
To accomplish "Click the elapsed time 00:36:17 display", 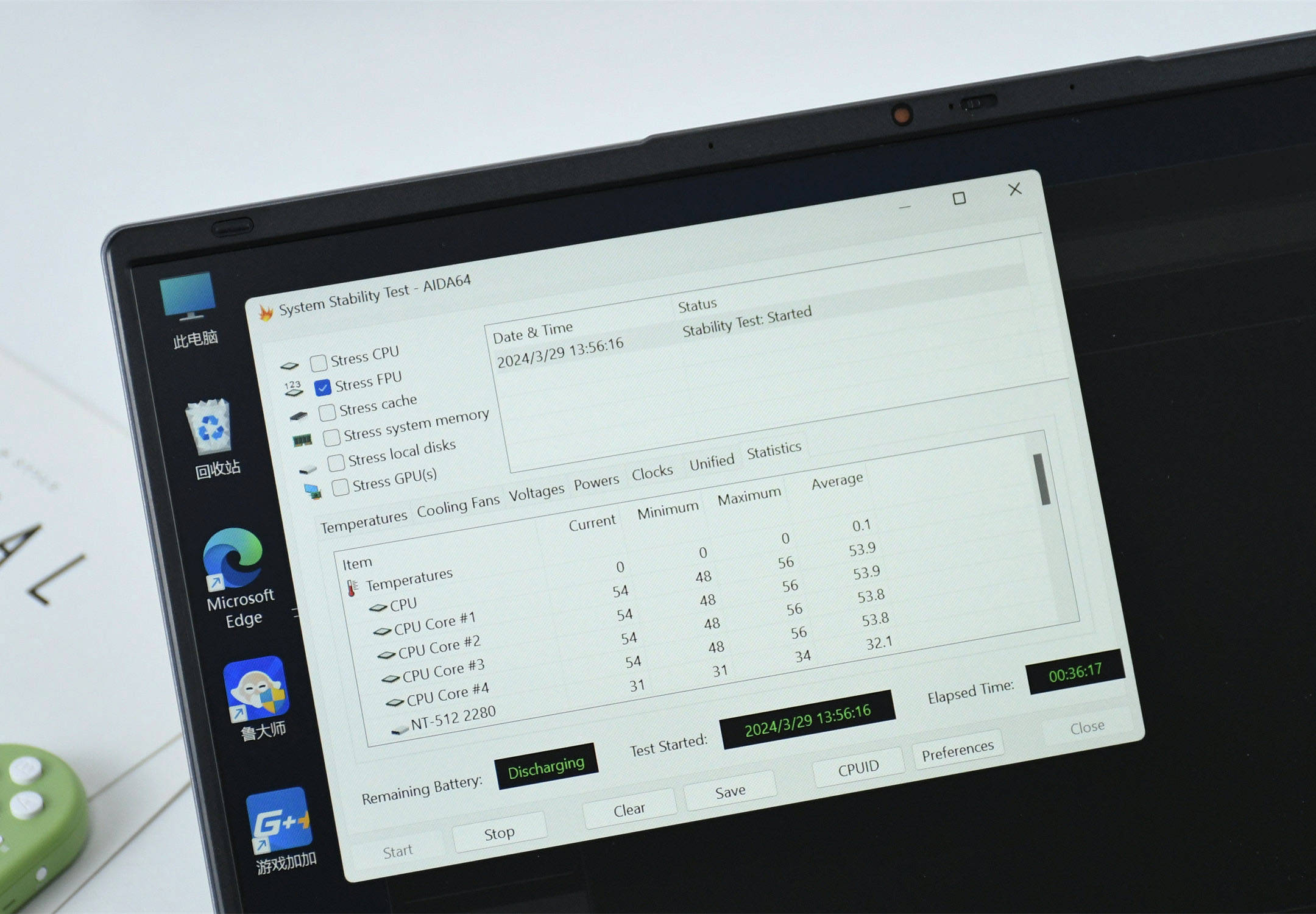I will 1075,672.
